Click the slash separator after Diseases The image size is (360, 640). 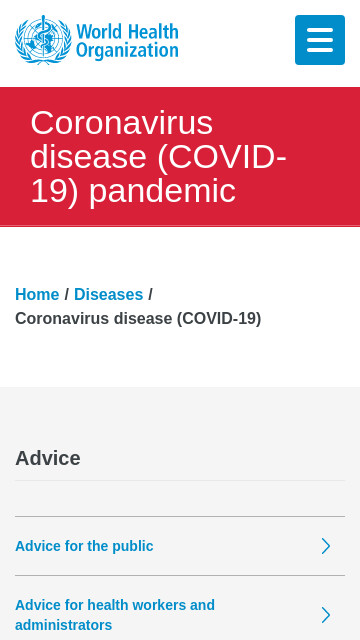(150, 294)
